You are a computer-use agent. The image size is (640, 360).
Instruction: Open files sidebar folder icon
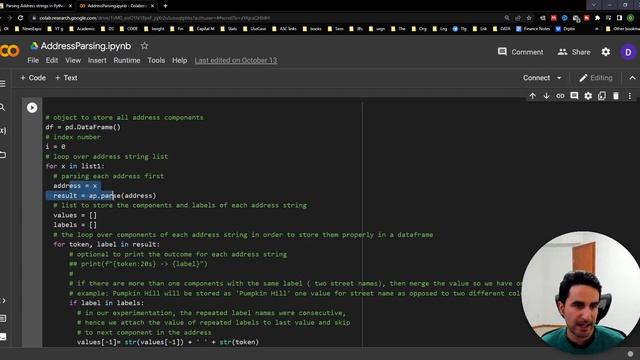point(3,155)
